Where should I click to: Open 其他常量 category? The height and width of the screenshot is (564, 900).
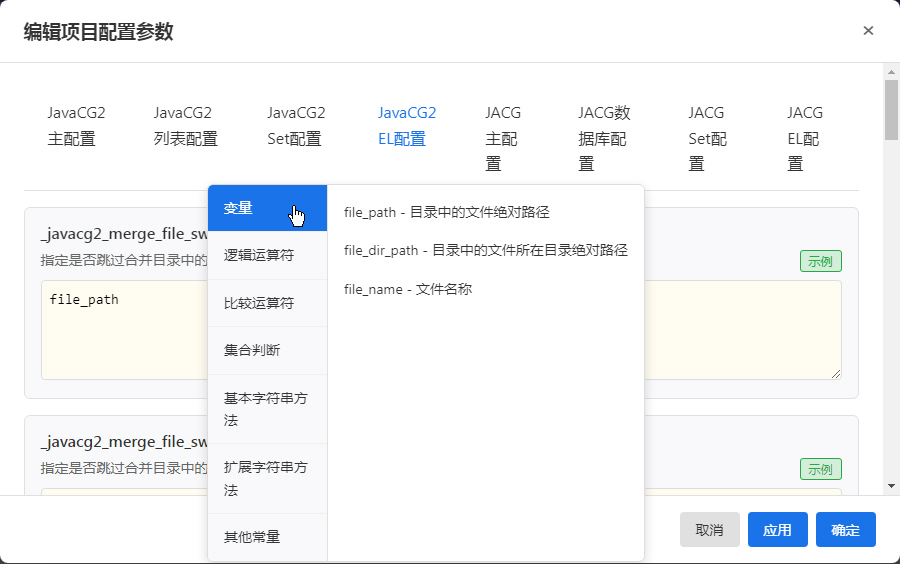(x=267, y=537)
